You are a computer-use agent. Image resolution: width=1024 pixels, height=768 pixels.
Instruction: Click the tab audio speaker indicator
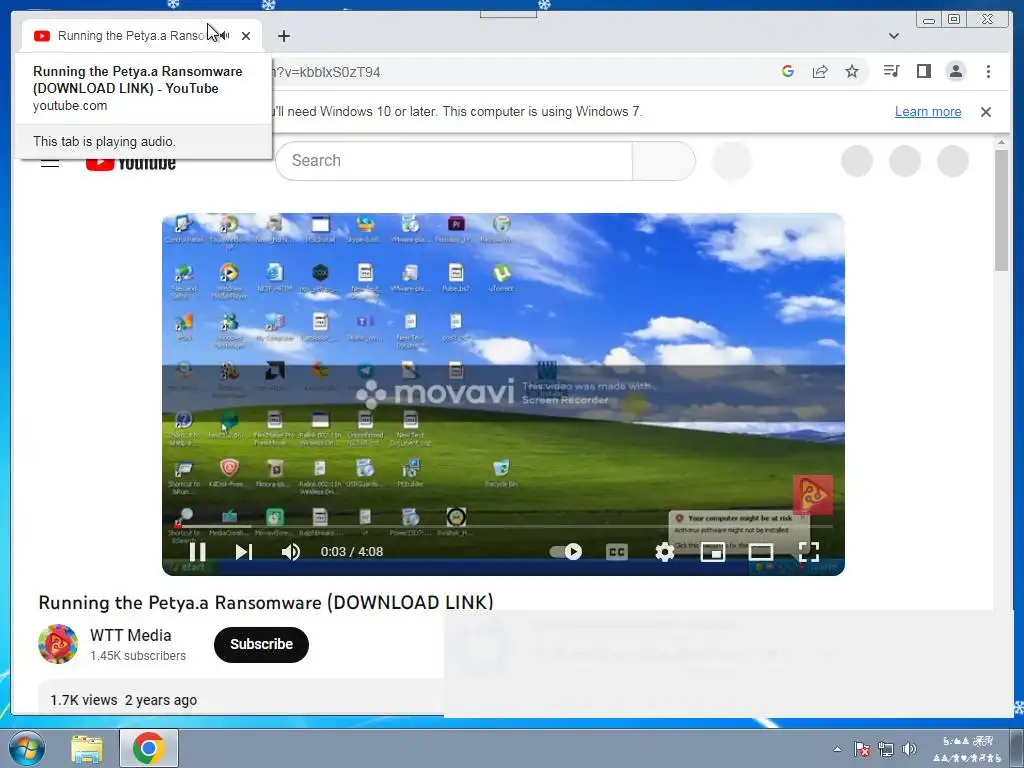point(224,36)
